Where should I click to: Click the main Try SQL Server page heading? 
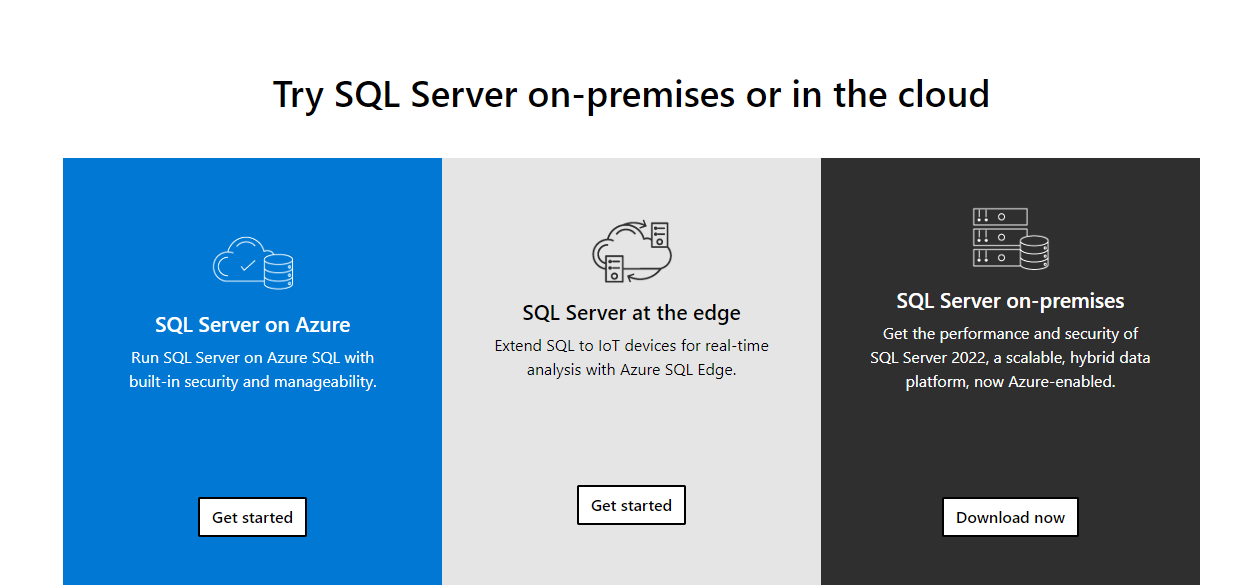631,94
